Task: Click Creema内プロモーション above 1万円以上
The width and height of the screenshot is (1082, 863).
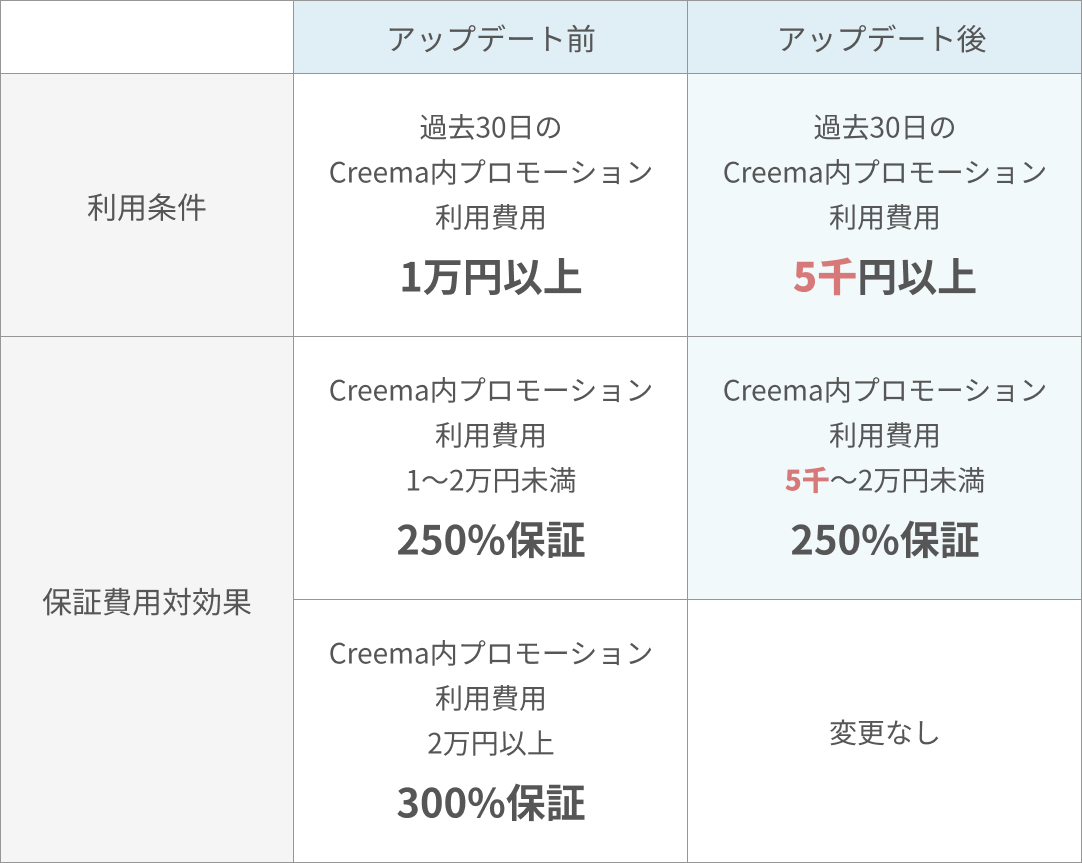Action: (490, 173)
